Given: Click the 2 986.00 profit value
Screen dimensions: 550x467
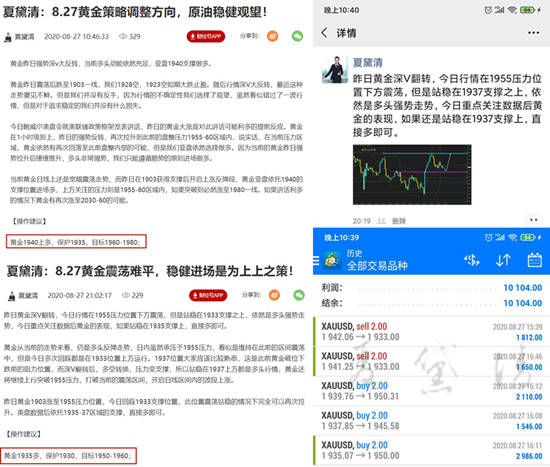Looking at the screenshot, I should pyautogui.click(x=529, y=456).
